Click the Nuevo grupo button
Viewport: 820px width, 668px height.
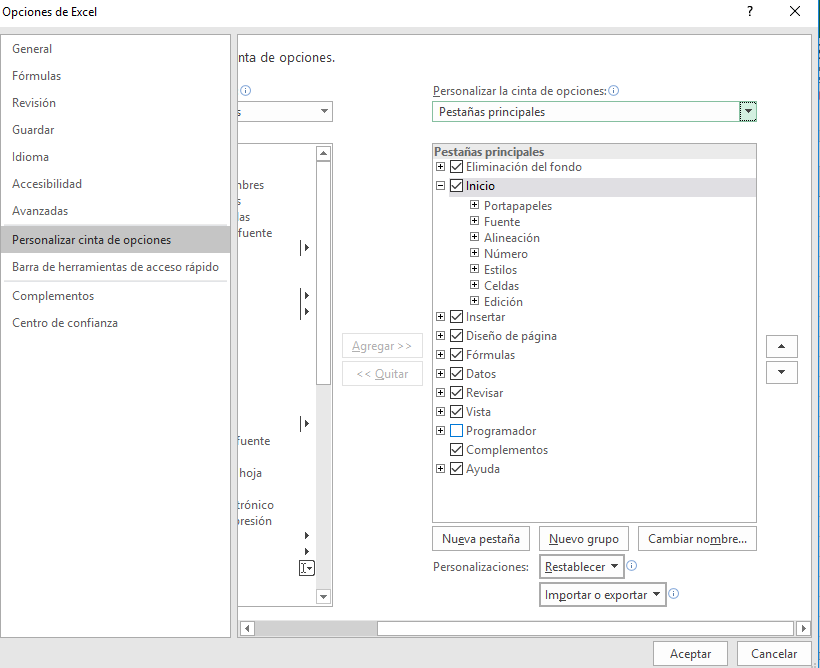point(584,539)
